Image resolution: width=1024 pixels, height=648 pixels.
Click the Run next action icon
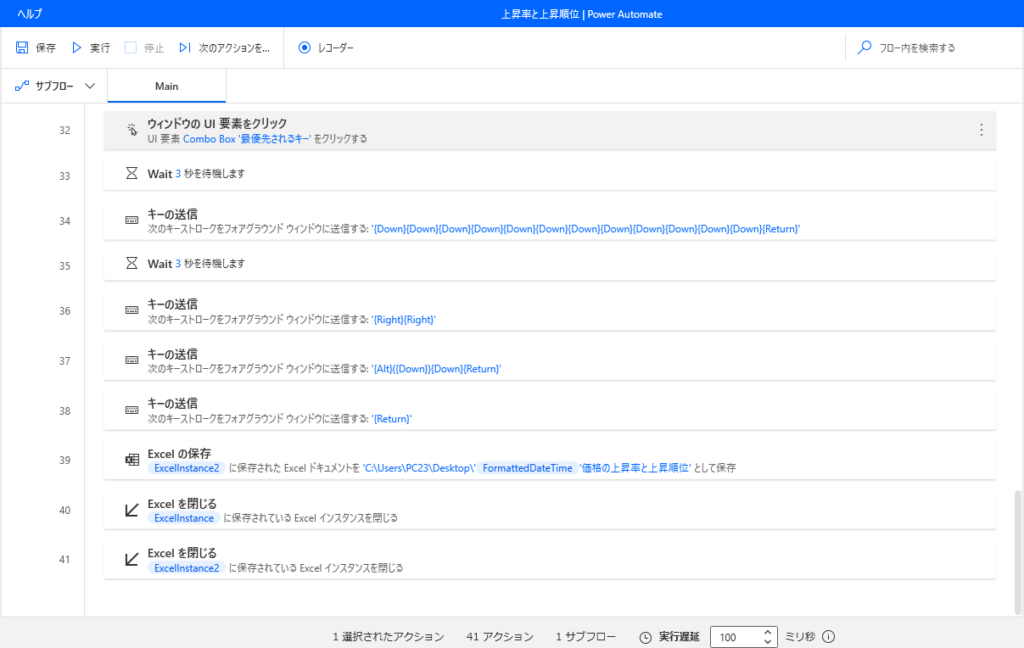(x=185, y=48)
